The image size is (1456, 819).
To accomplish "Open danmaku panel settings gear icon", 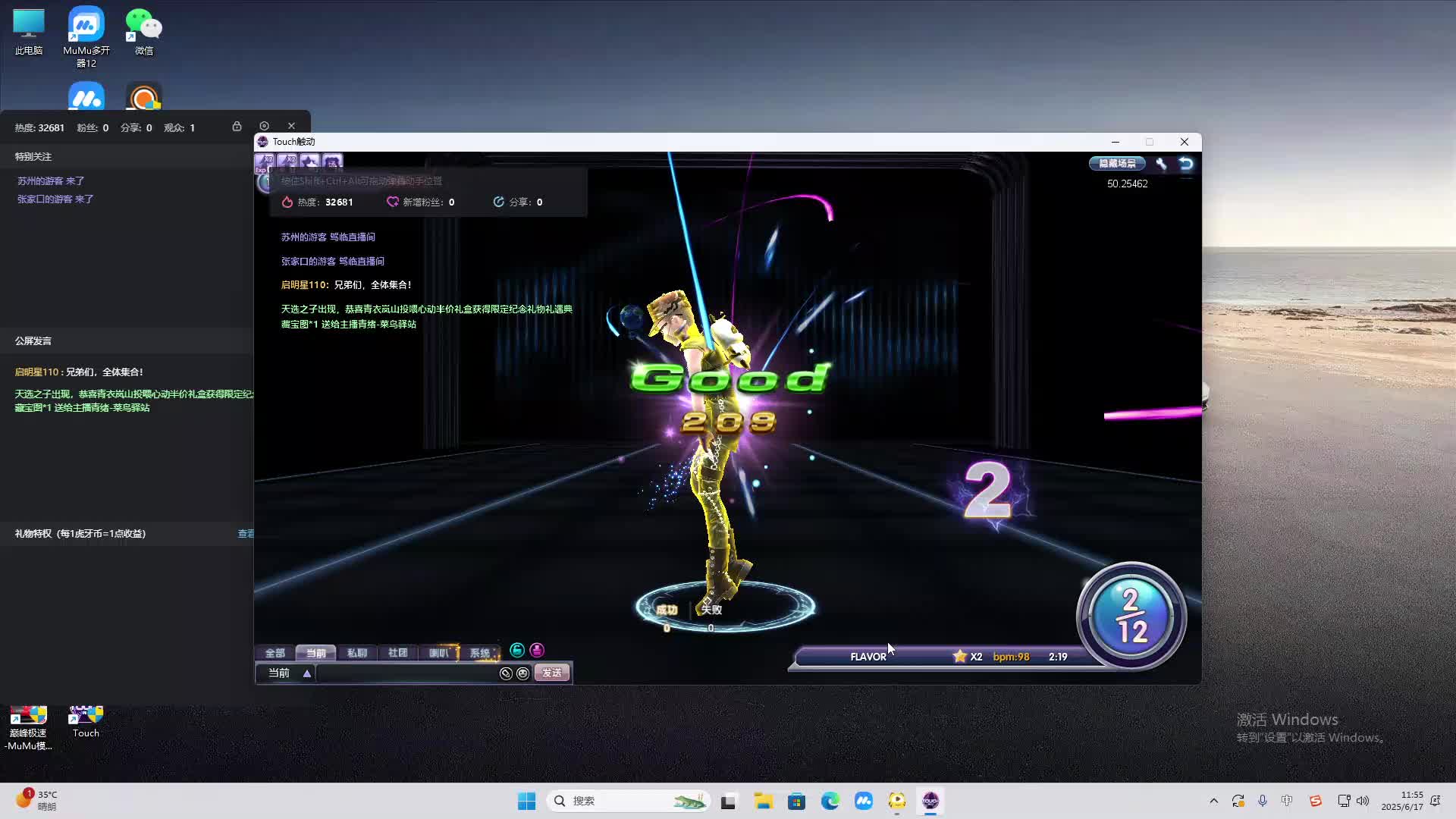I will [x=264, y=127].
